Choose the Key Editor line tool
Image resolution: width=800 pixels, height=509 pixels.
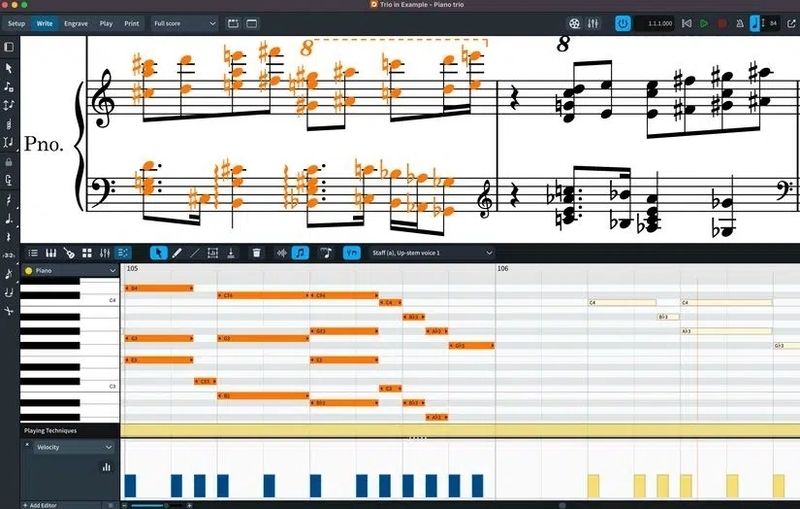click(x=195, y=253)
